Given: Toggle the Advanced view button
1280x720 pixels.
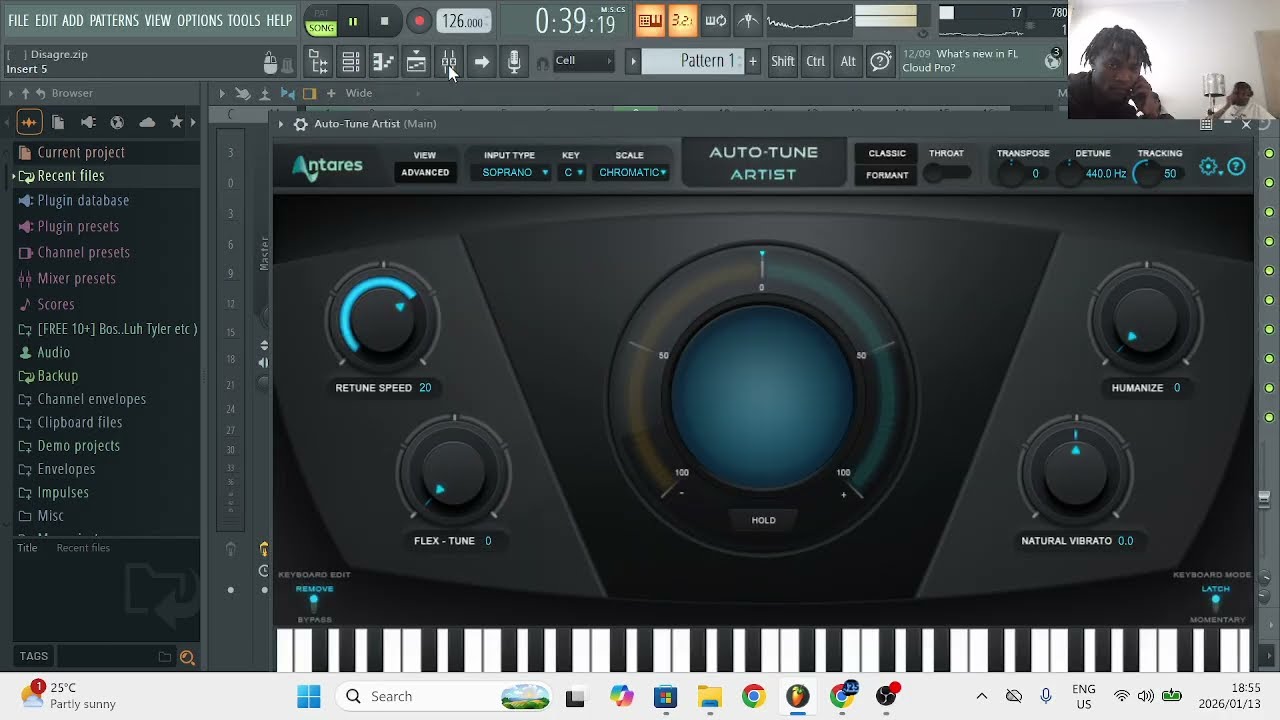Looking at the screenshot, I should tap(425, 172).
